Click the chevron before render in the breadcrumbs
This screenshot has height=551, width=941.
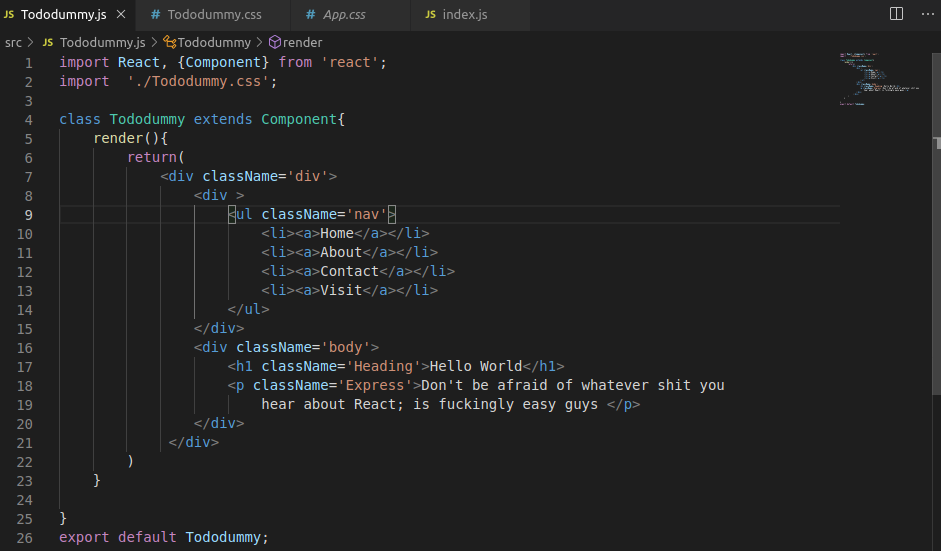[x=259, y=43]
